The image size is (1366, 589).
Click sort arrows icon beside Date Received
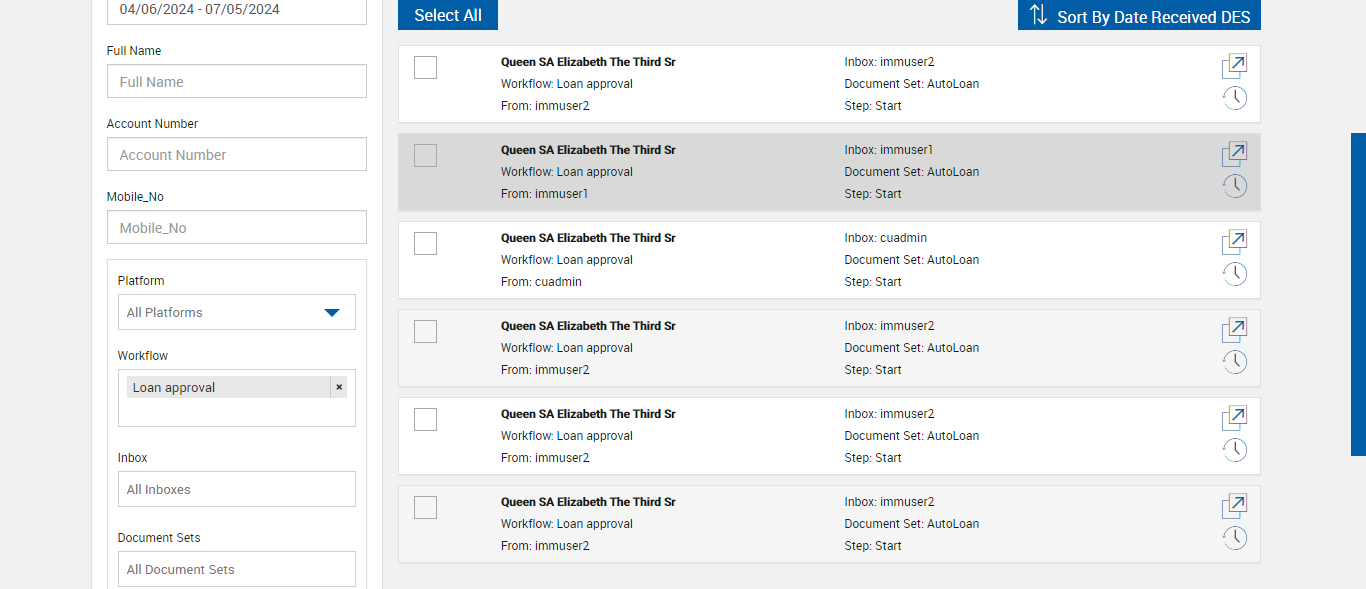pos(1038,15)
